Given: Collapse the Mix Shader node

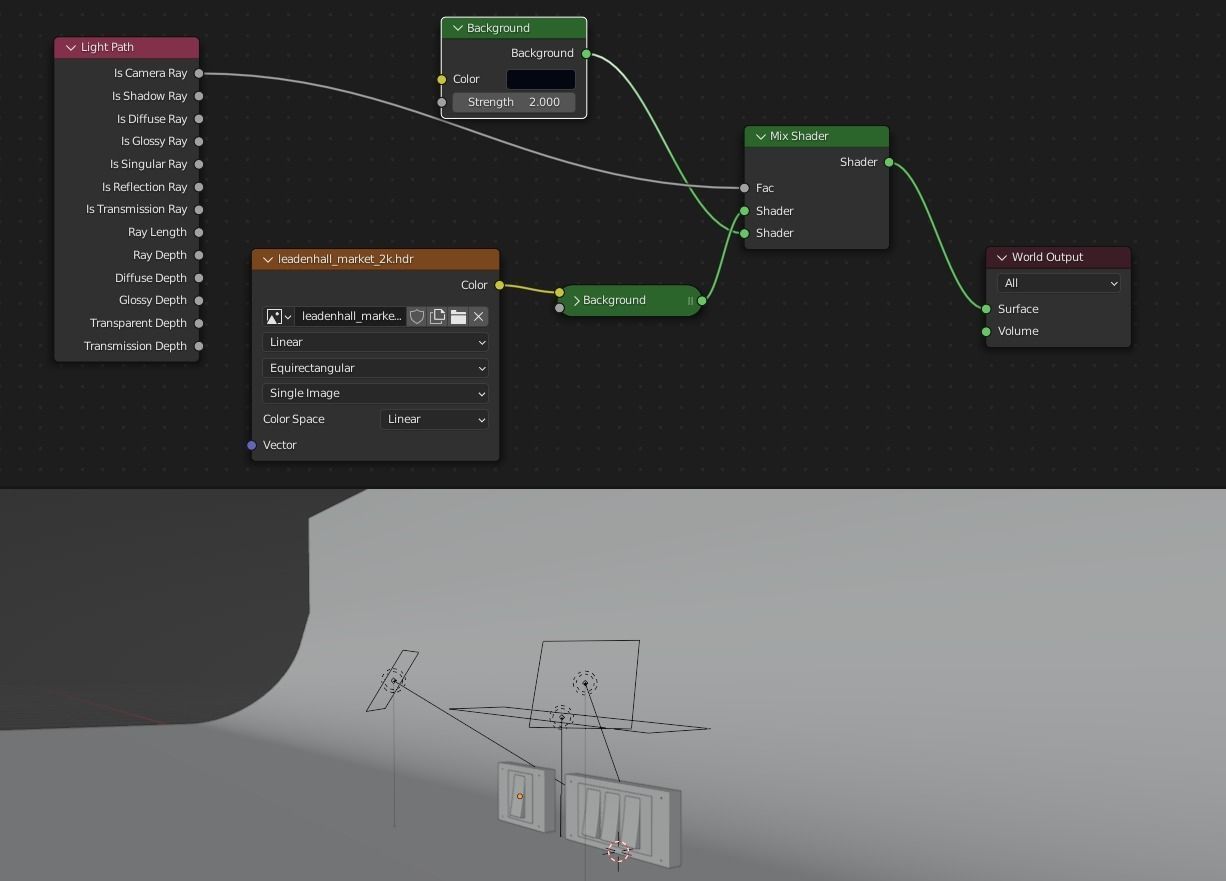Looking at the screenshot, I should [761, 136].
